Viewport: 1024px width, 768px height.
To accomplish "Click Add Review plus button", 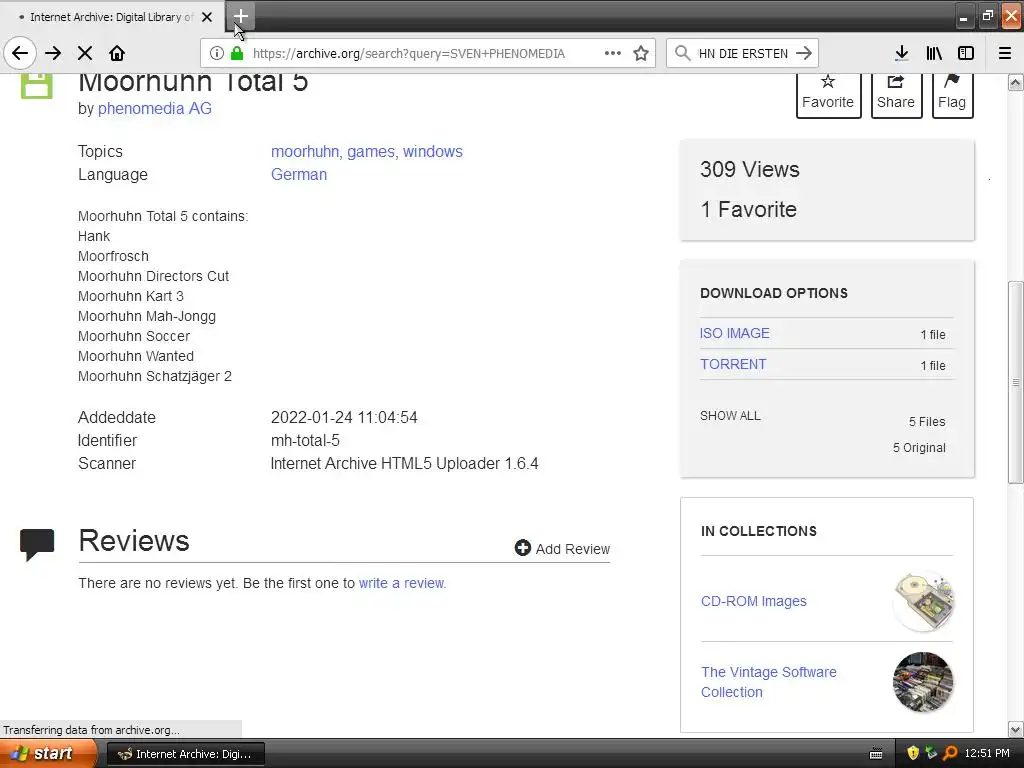I will [562, 549].
